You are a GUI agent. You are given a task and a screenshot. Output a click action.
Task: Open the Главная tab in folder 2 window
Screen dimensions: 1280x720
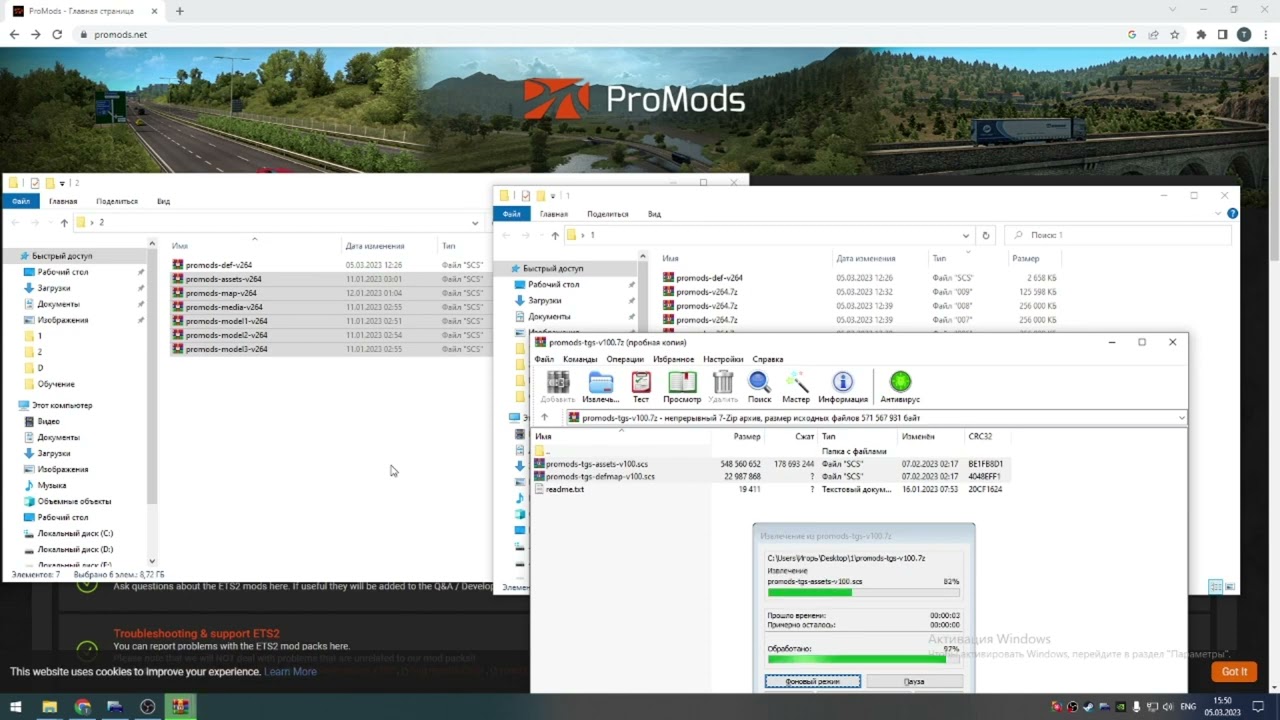point(63,201)
